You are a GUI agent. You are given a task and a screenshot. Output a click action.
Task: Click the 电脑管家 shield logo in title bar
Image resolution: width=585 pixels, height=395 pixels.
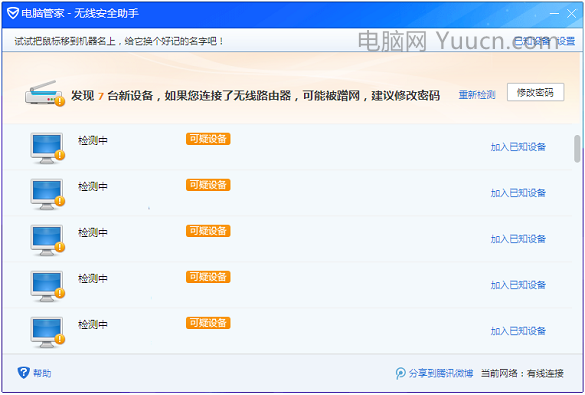coord(13,14)
